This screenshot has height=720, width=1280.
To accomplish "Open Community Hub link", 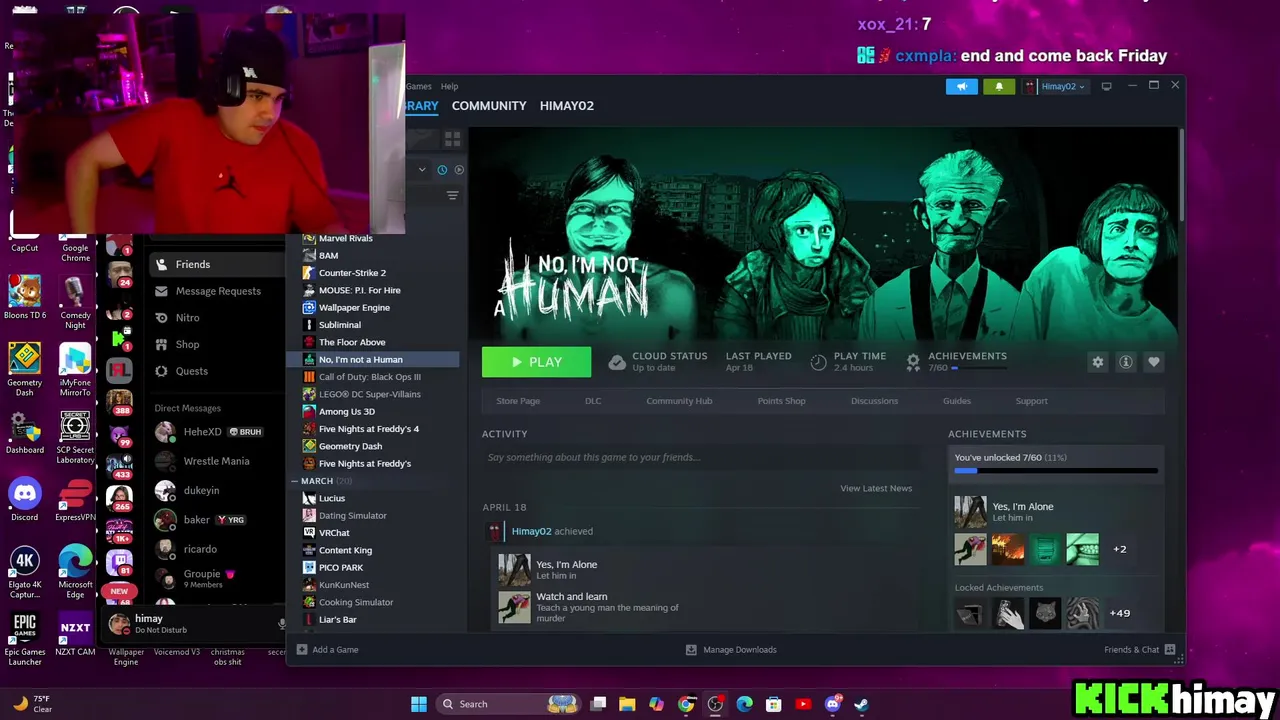I will coord(679,401).
